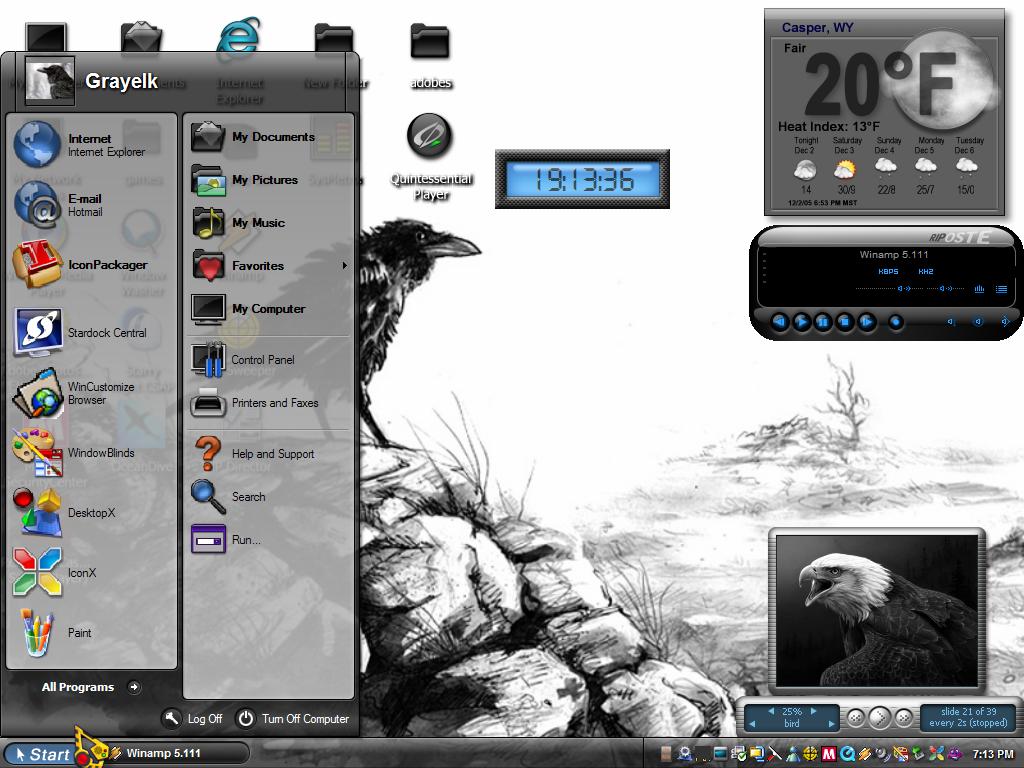Image resolution: width=1024 pixels, height=768 pixels.
Task: Click the Start button
Action: pos(42,754)
